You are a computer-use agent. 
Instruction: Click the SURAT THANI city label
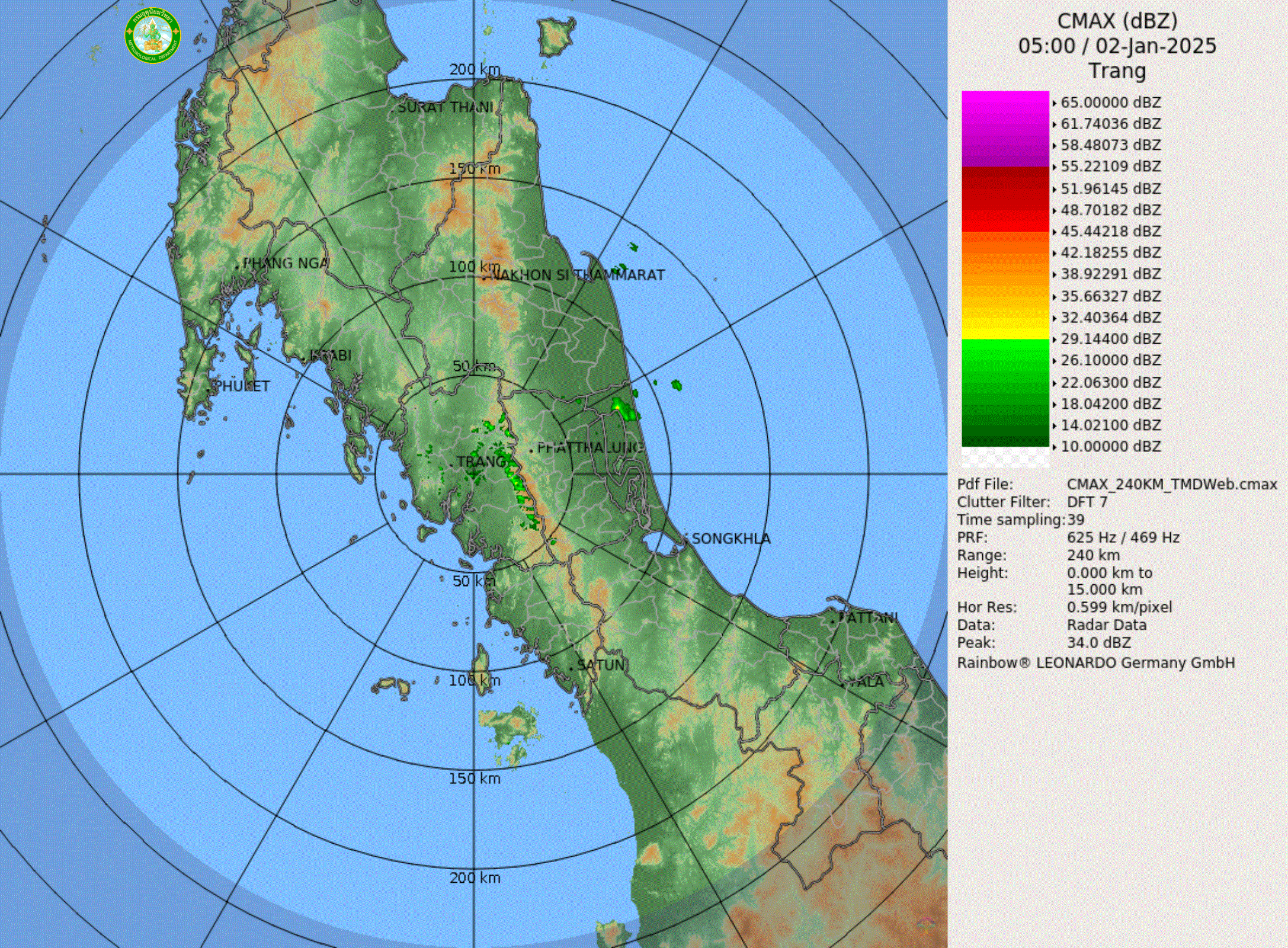point(445,107)
